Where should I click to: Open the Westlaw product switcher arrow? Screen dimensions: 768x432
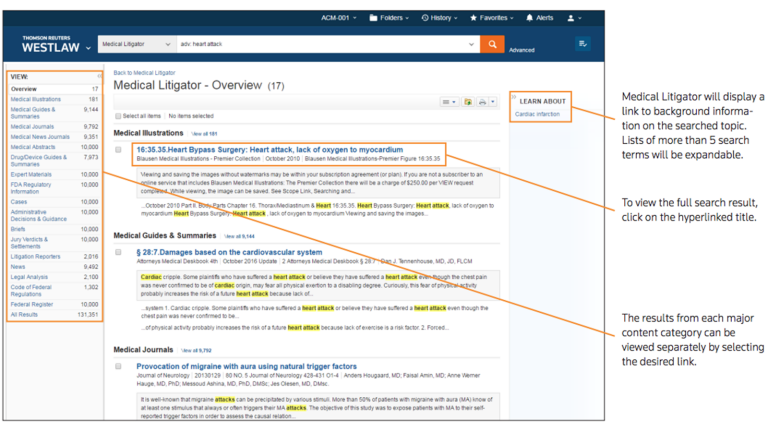[88, 48]
